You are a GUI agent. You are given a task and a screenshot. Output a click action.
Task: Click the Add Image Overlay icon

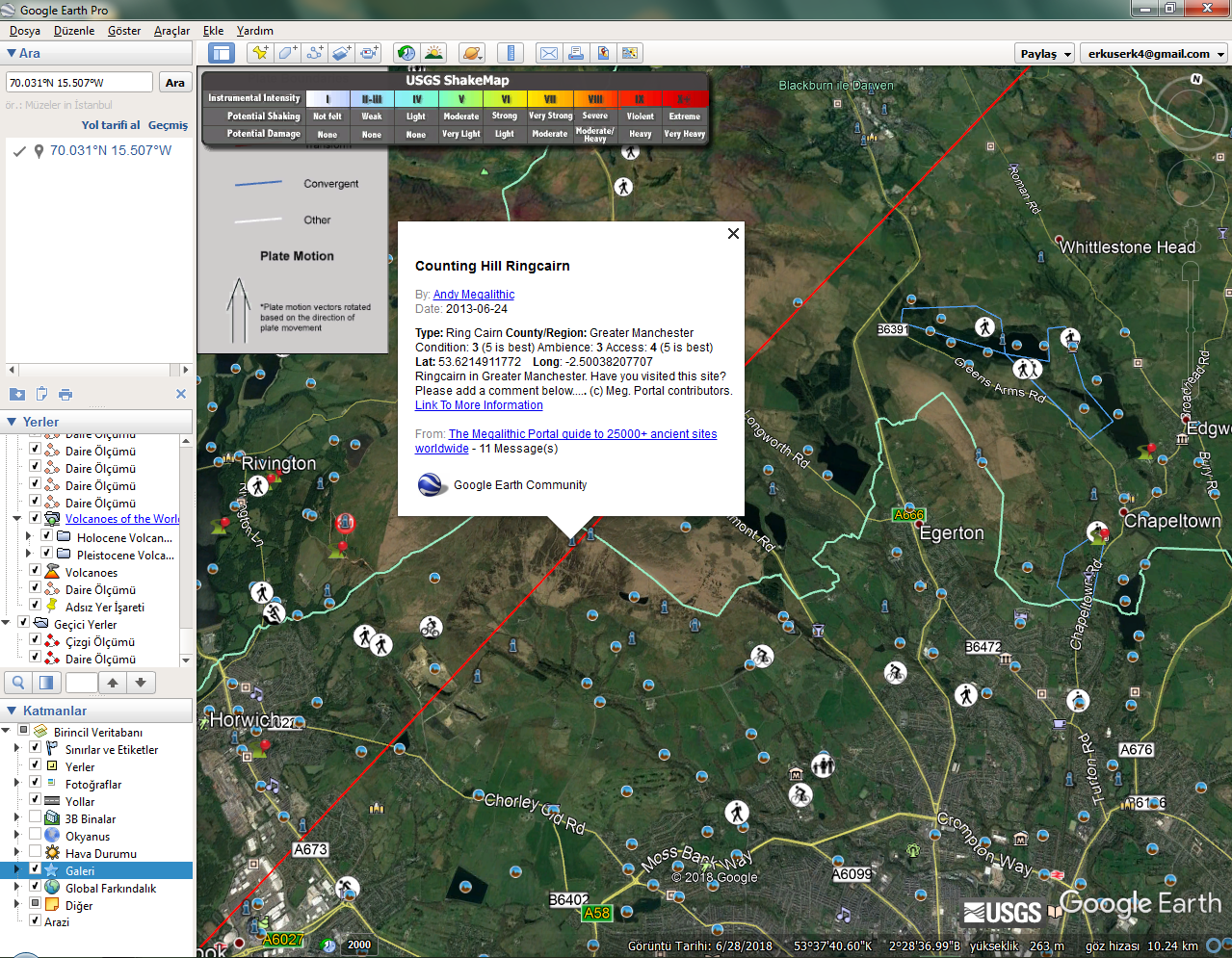coord(341,53)
